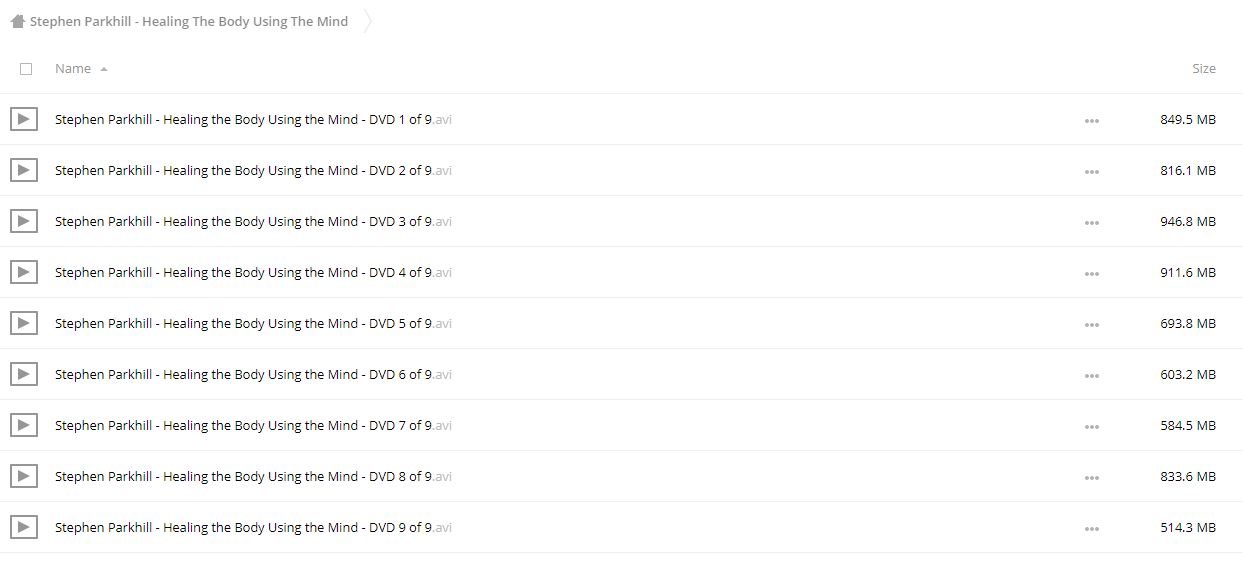This screenshot has height=563, width=1243.
Task: Open the three-dot options for DVD 6 of 9
Action: tap(1091, 376)
